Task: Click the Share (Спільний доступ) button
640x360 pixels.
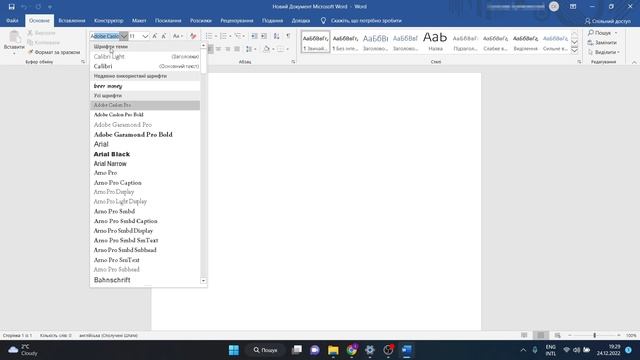Action: coord(608,21)
